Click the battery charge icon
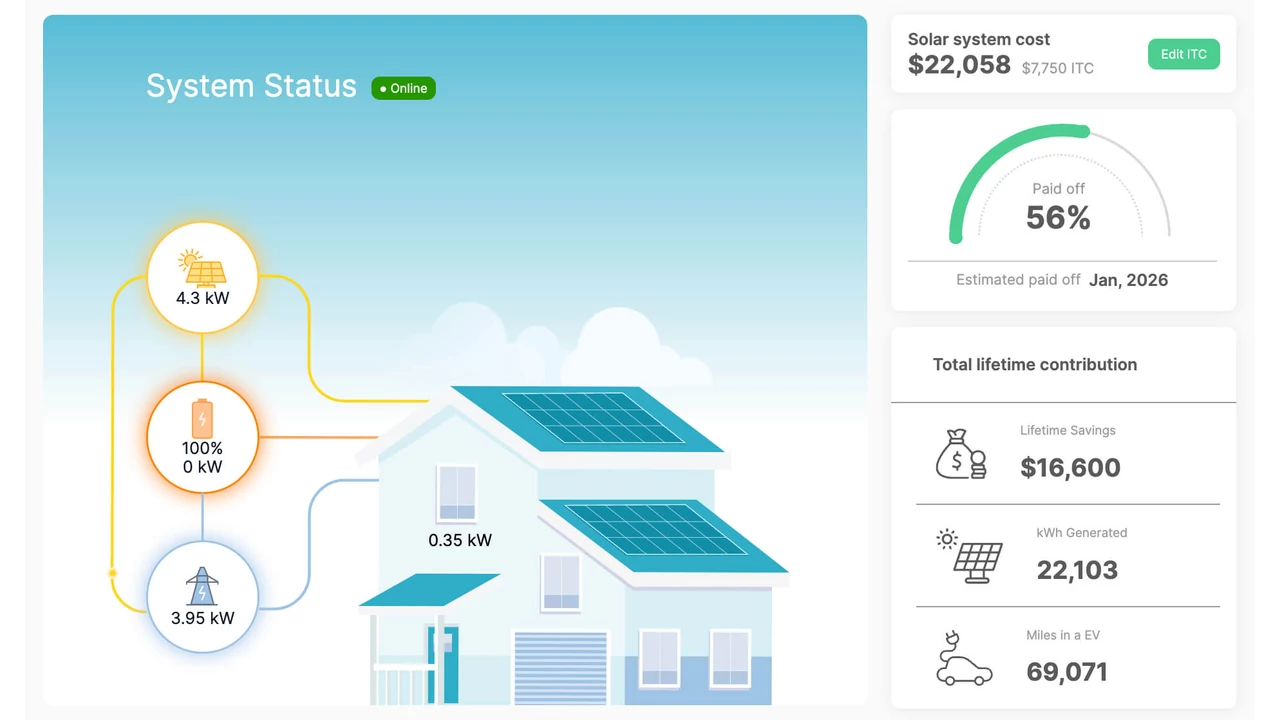1280x720 pixels. [202, 419]
